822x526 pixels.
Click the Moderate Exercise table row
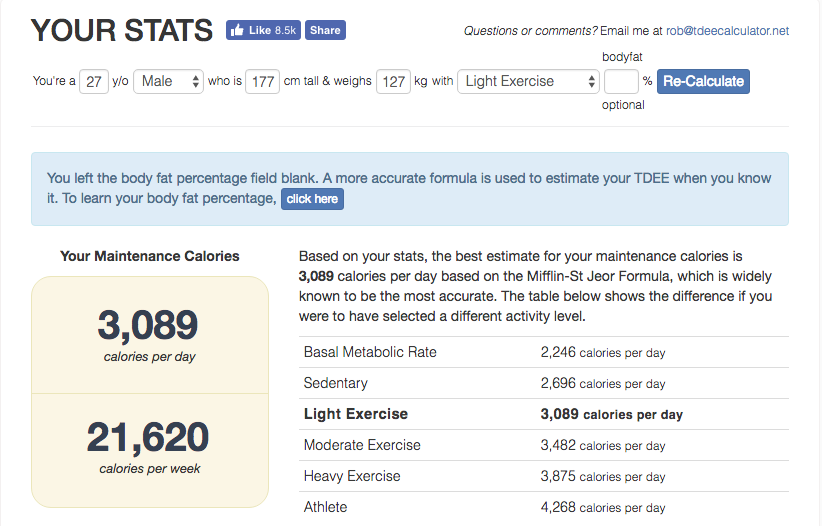(543, 445)
